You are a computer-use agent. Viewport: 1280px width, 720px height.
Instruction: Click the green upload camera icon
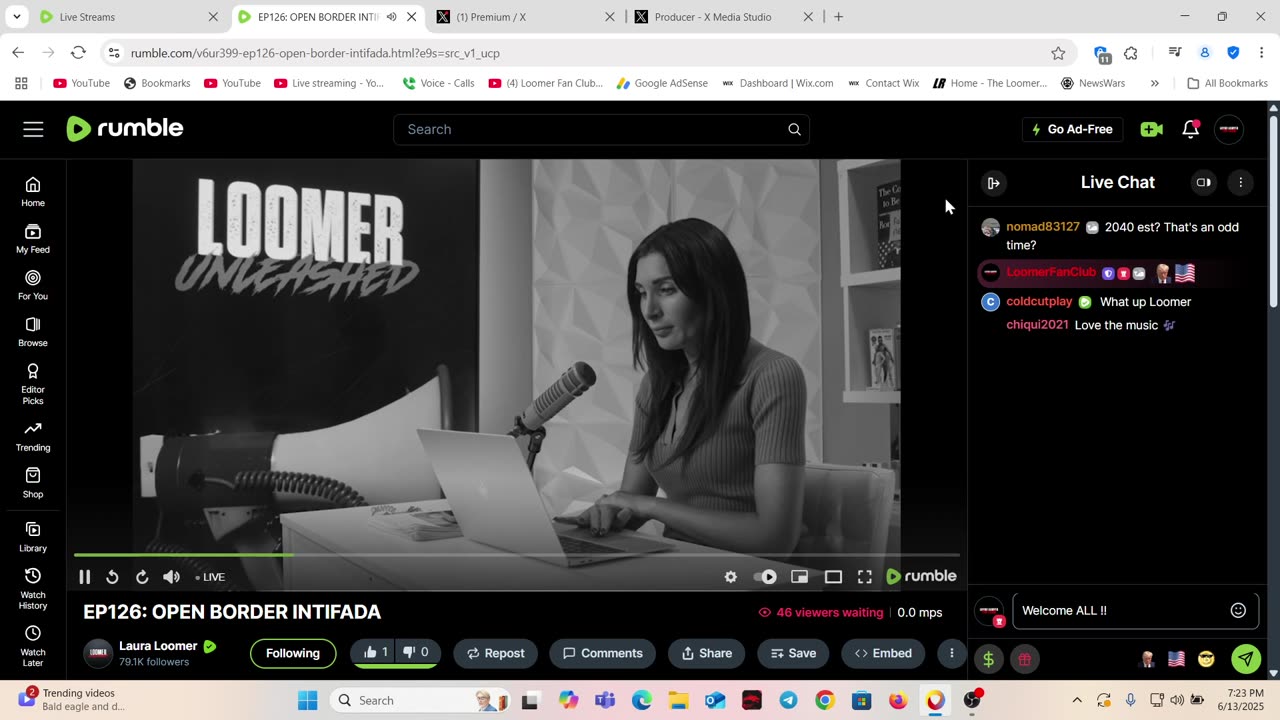(1151, 129)
